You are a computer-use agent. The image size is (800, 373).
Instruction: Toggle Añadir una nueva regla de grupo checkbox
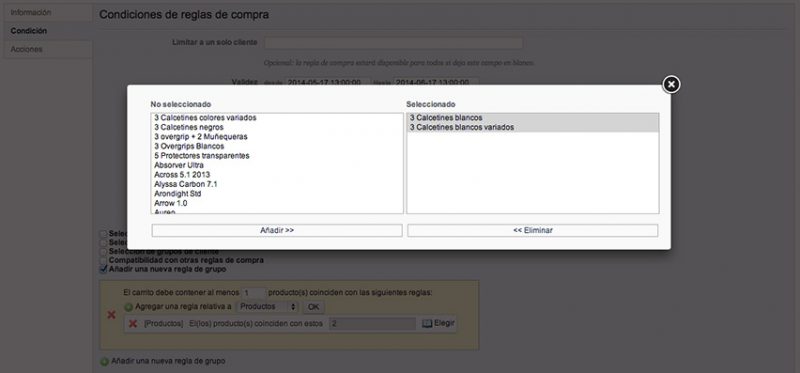click(x=104, y=269)
